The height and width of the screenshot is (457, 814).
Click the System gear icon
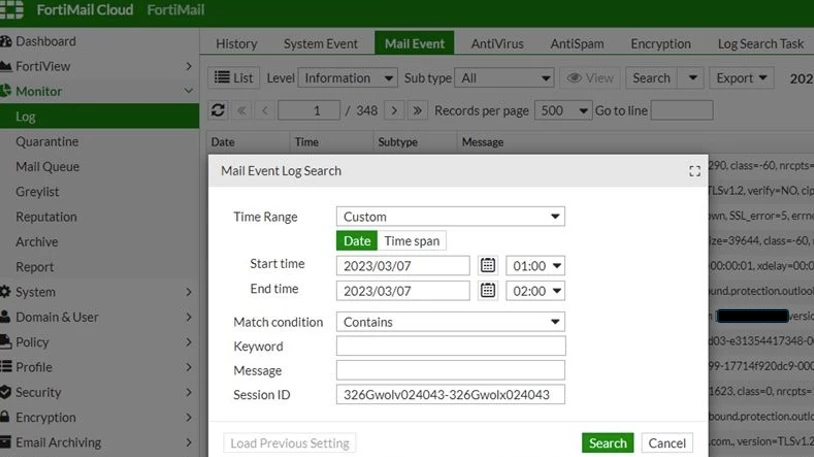point(5,291)
